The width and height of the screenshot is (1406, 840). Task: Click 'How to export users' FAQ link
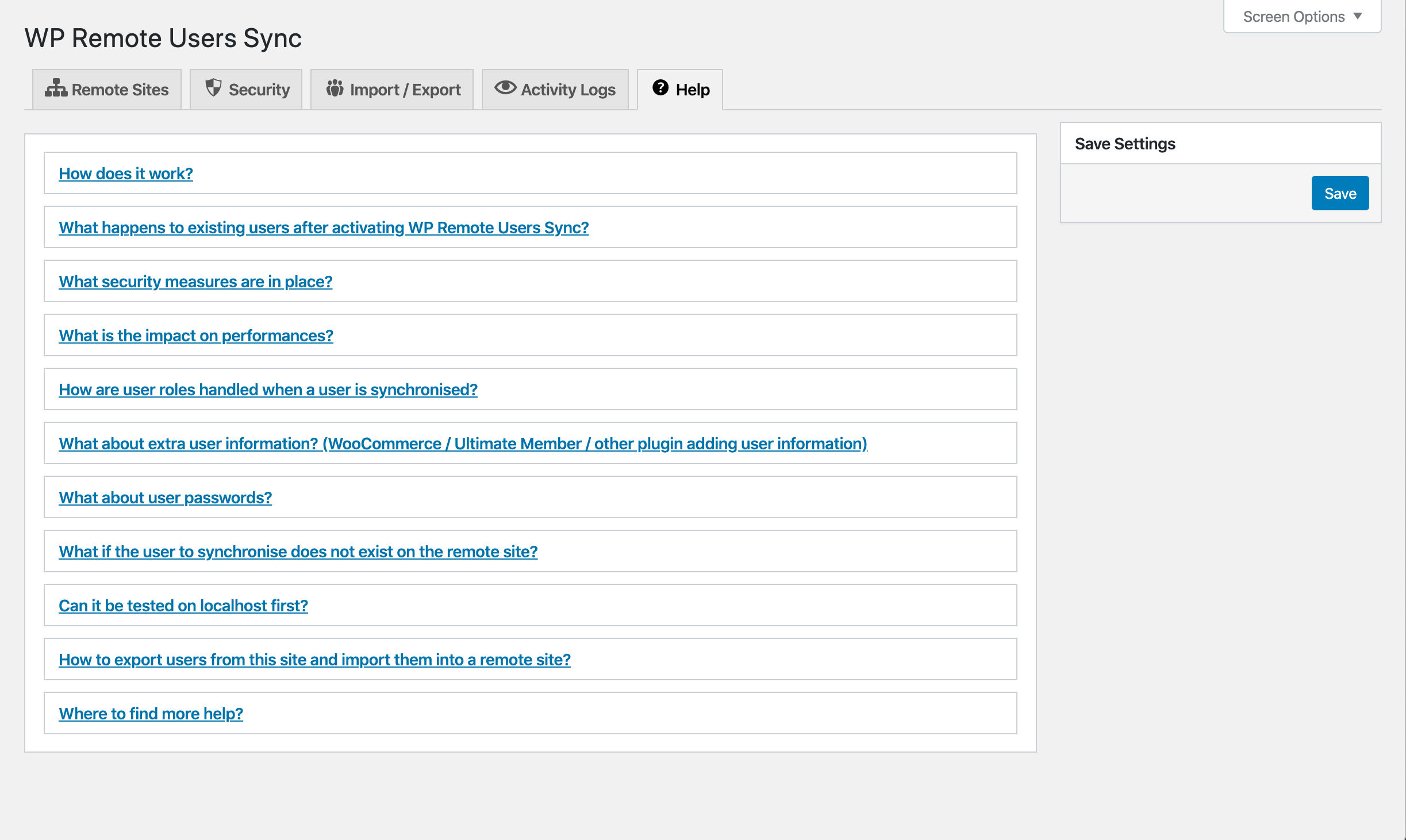pos(315,659)
